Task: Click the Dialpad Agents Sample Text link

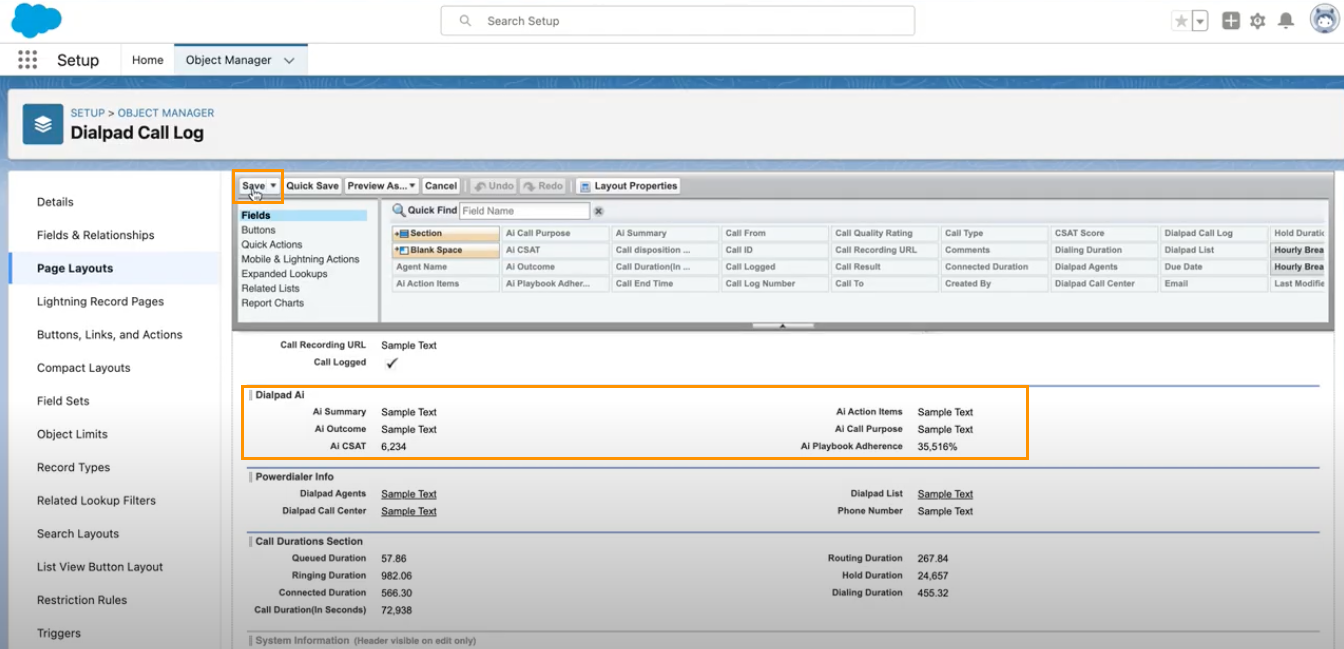Action: 409,494
